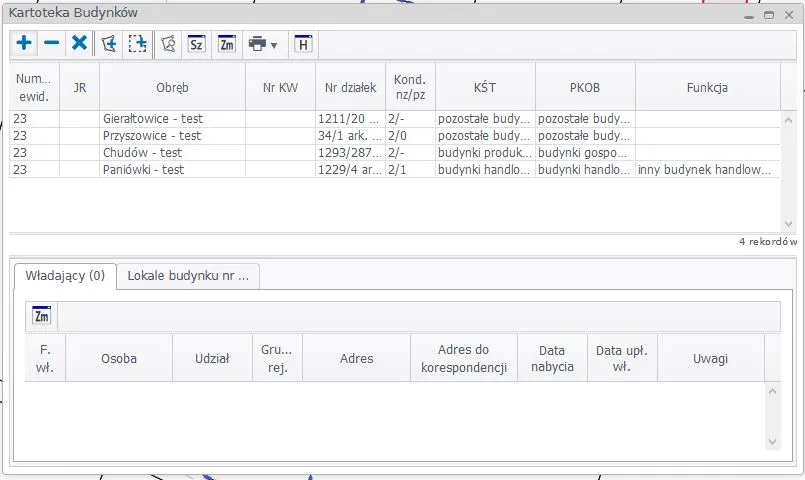
Task: Switch to the Władający (0) tab
Action: (64, 276)
